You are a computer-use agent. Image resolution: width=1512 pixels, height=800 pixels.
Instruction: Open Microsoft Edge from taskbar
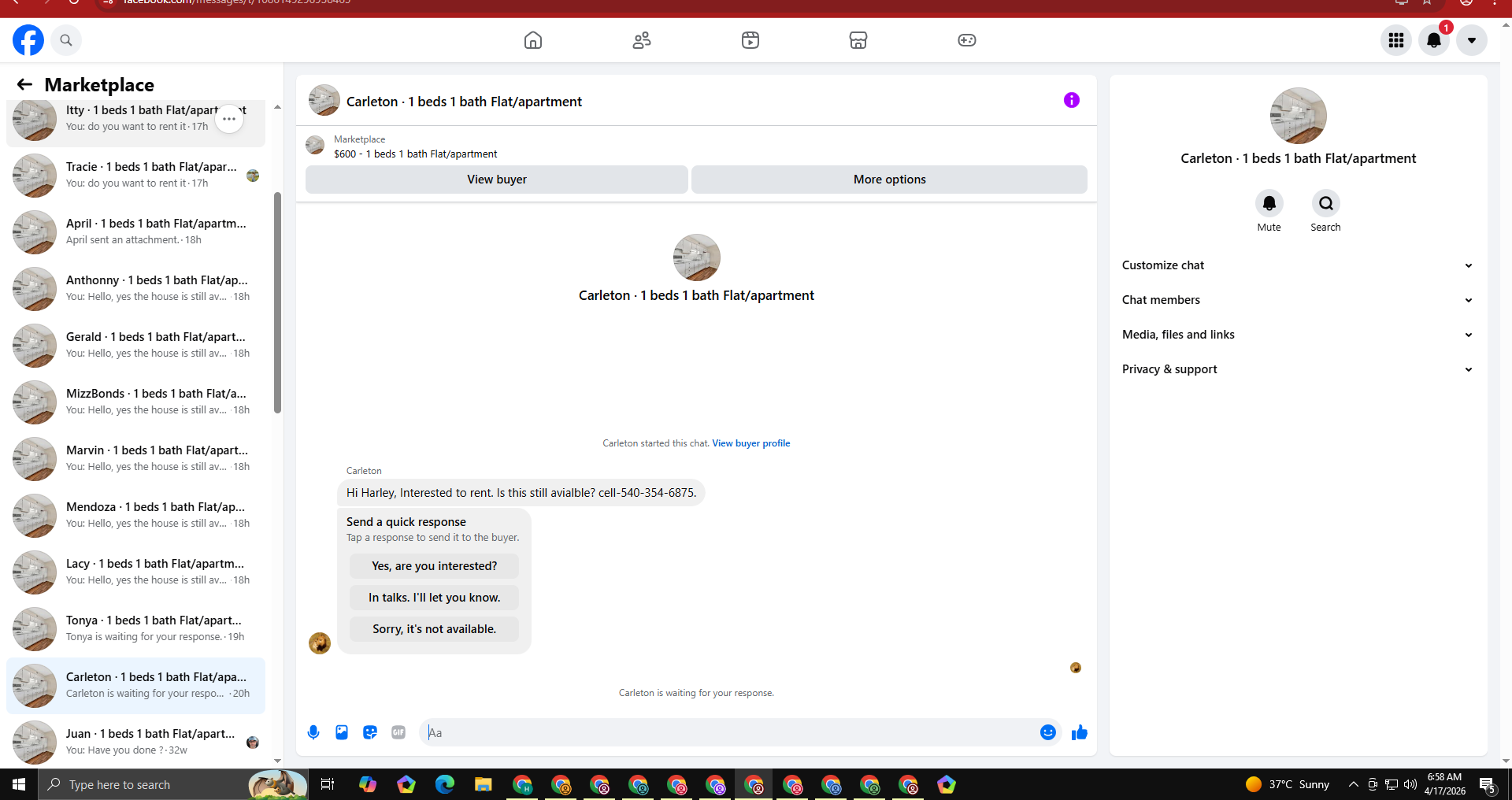tap(445, 784)
